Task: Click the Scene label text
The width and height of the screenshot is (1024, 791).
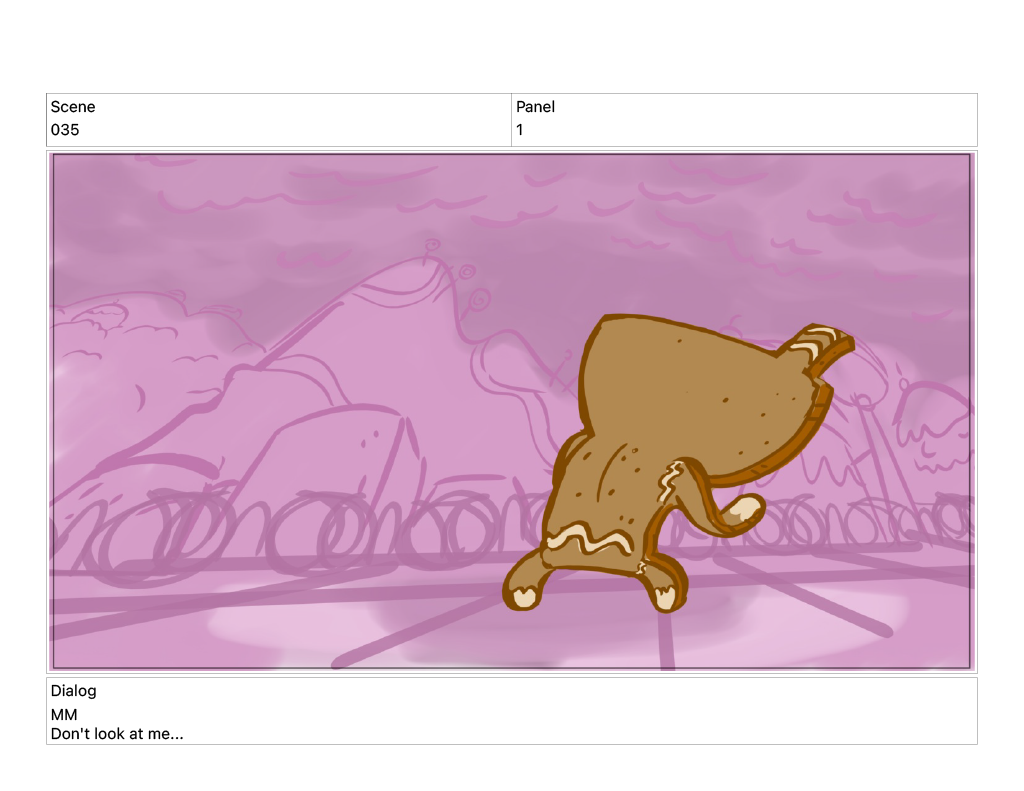Action: pyautogui.click(x=73, y=107)
